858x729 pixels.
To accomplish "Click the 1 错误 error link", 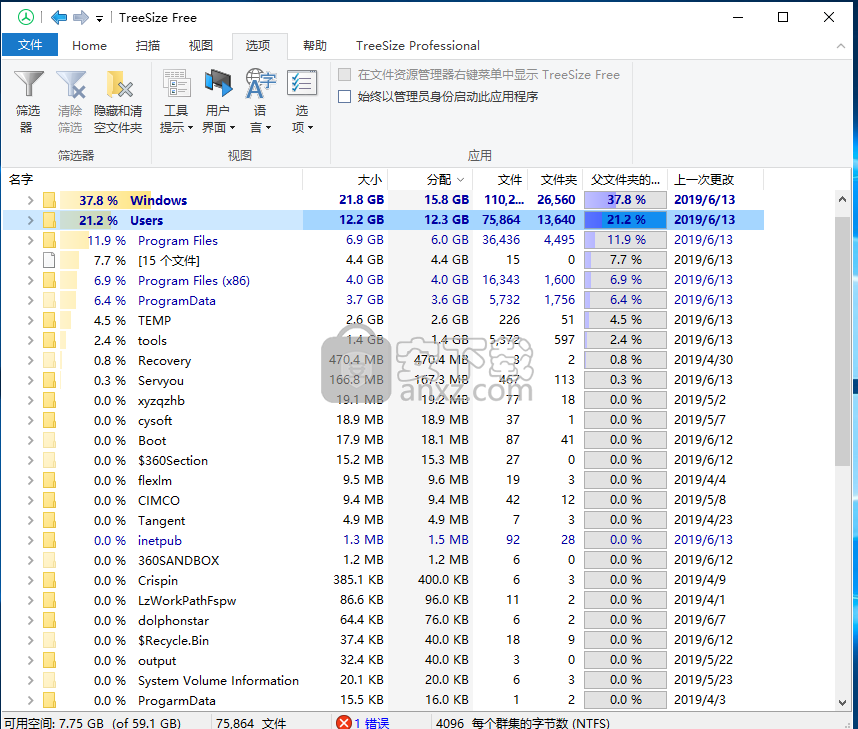I will click(x=371, y=722).
